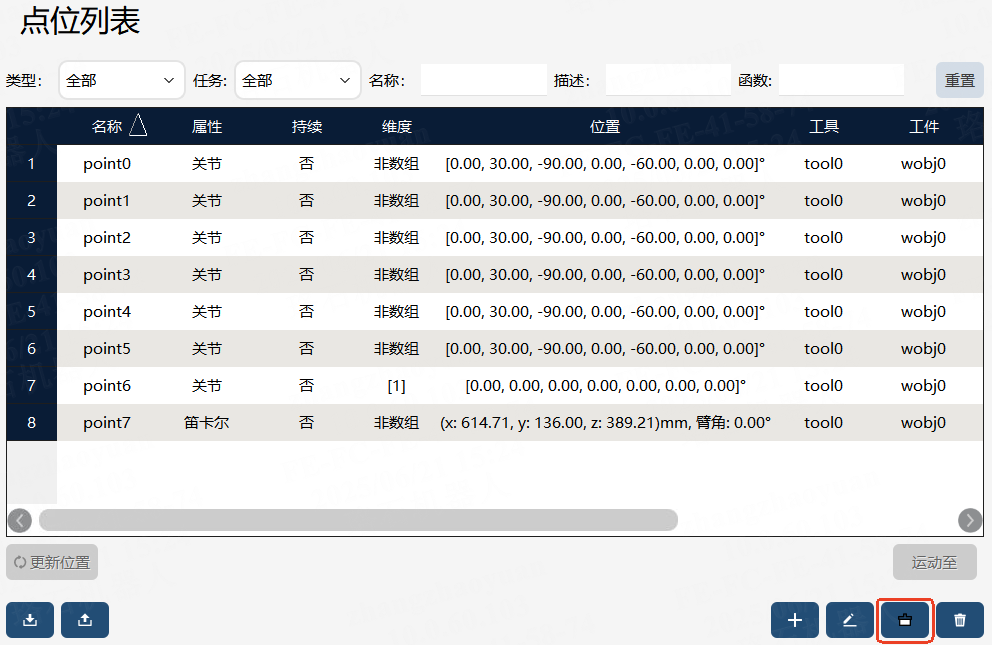
Task: Delete point with trash icon button
Action: coord(960,620)
